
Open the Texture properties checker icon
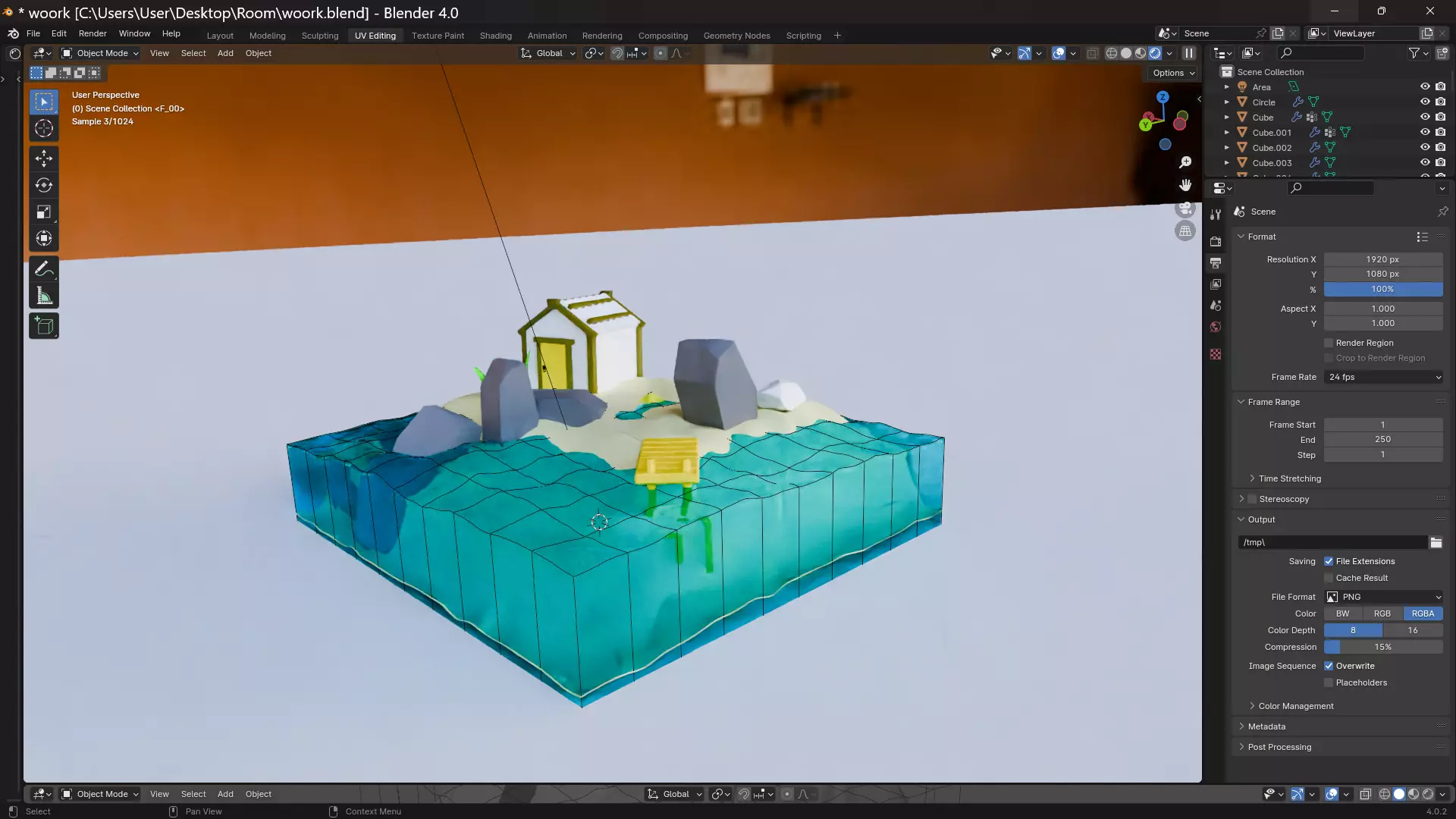tap(1216, 354)
